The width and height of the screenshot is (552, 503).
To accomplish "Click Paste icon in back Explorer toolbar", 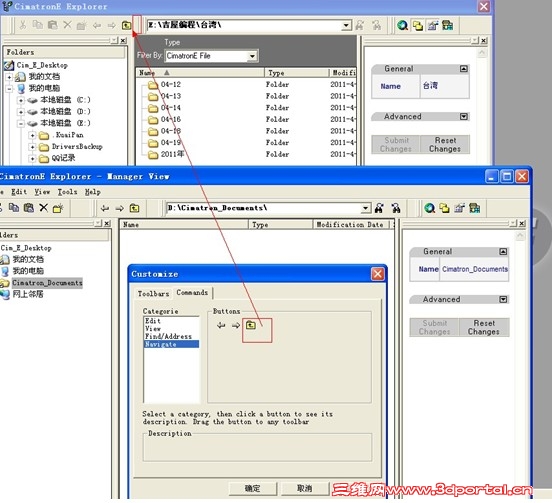I will click(x=52, y=25).
